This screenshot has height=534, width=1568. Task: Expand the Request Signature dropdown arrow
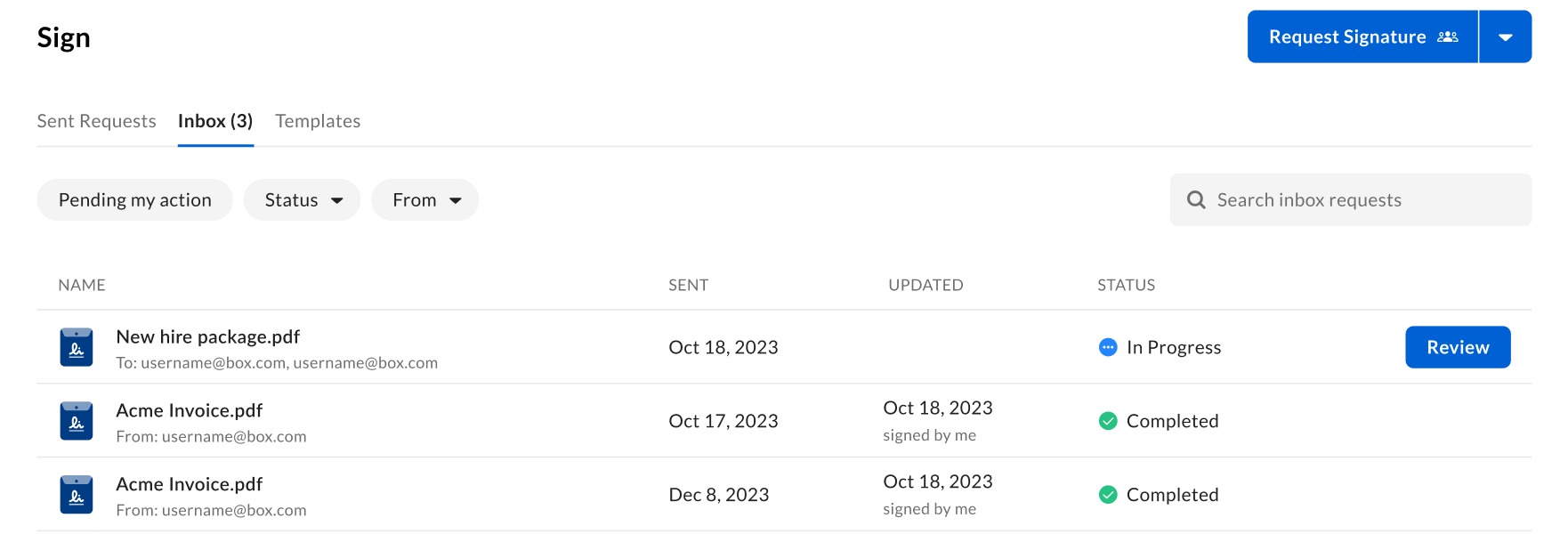pos(1506,37)
